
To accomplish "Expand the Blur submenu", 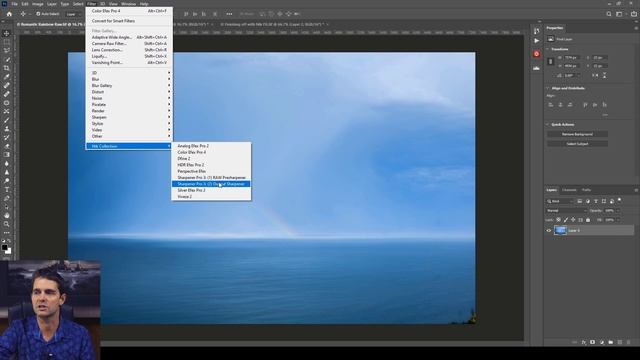I will pyautogui.click(x=129, y=79).
